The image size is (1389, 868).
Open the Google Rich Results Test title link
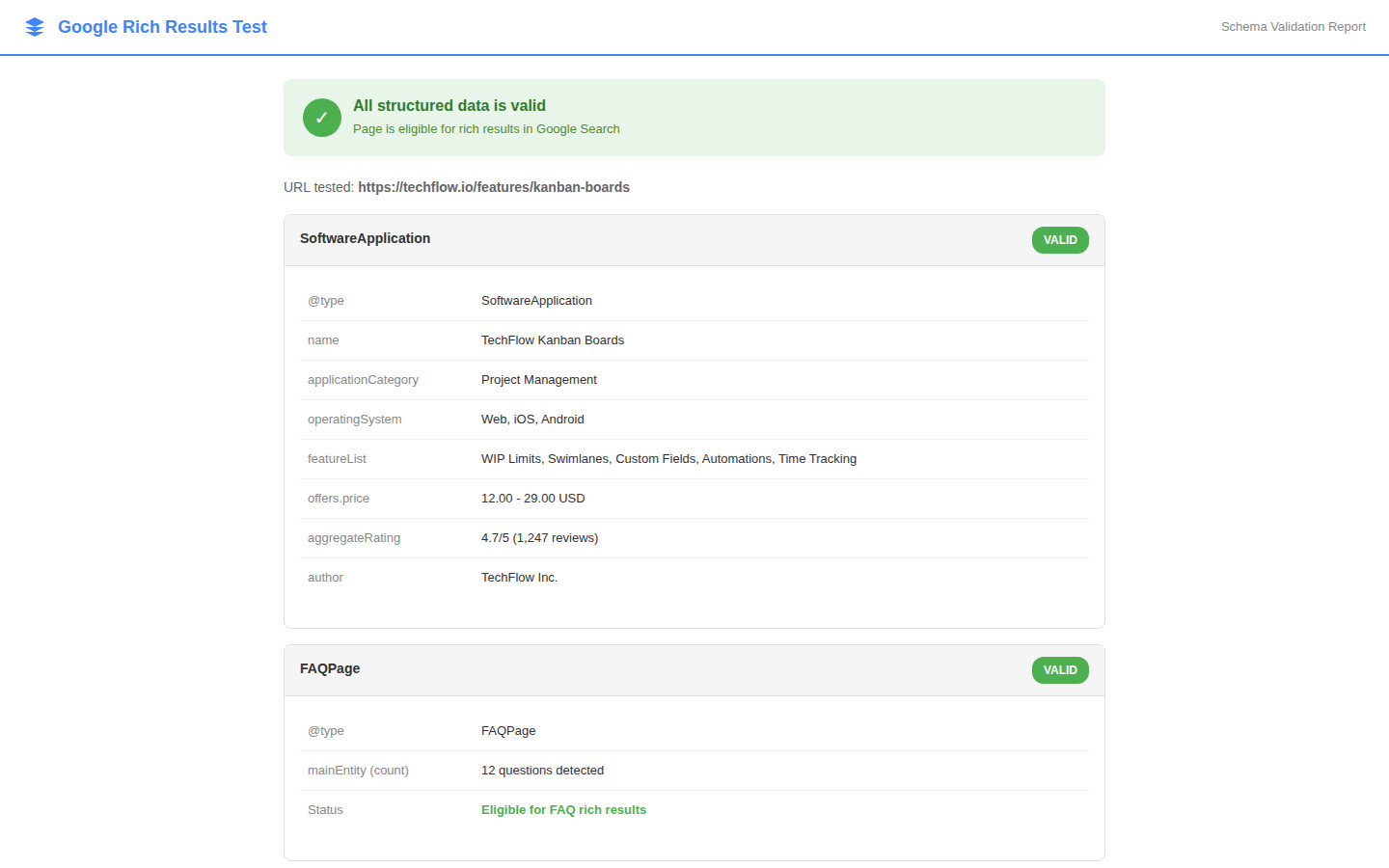[x=162, y=27]
